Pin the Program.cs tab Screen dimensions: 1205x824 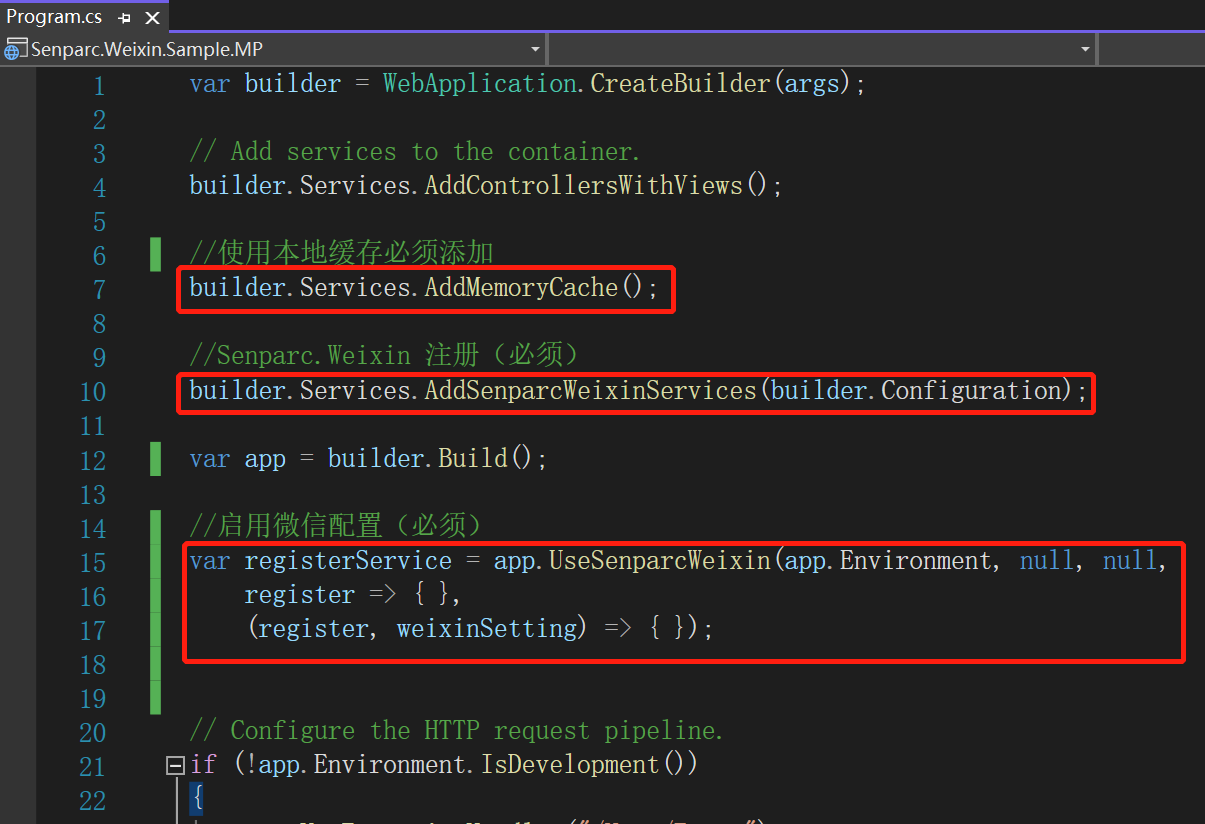124,17
